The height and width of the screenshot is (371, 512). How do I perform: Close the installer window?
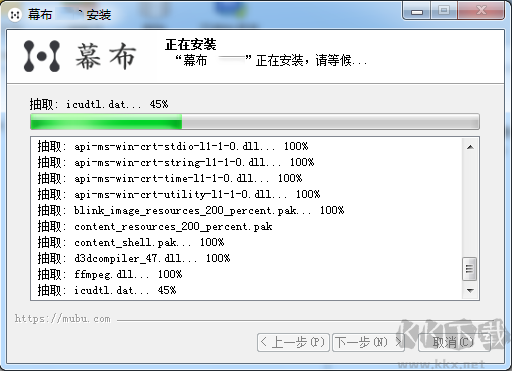coord(481,11)
